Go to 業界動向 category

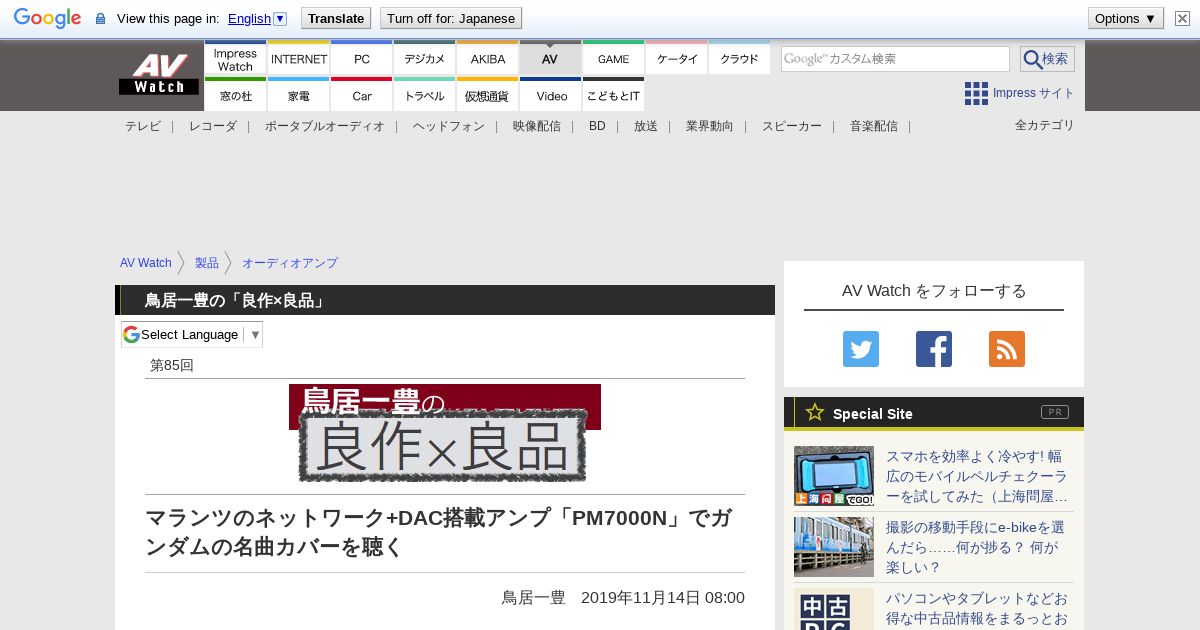coord(710,126)
